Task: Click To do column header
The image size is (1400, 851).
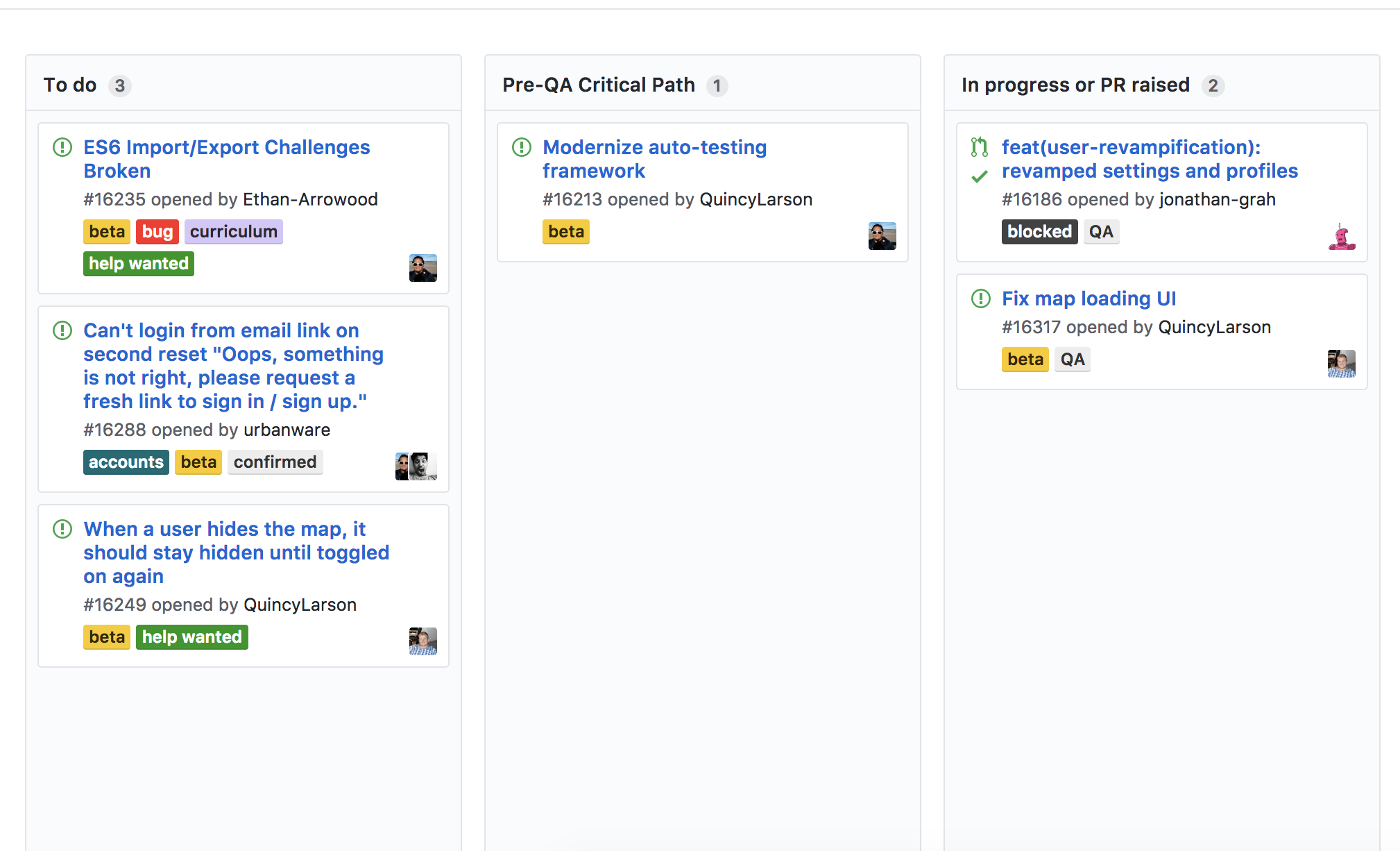Action: [x=70, y=85]
